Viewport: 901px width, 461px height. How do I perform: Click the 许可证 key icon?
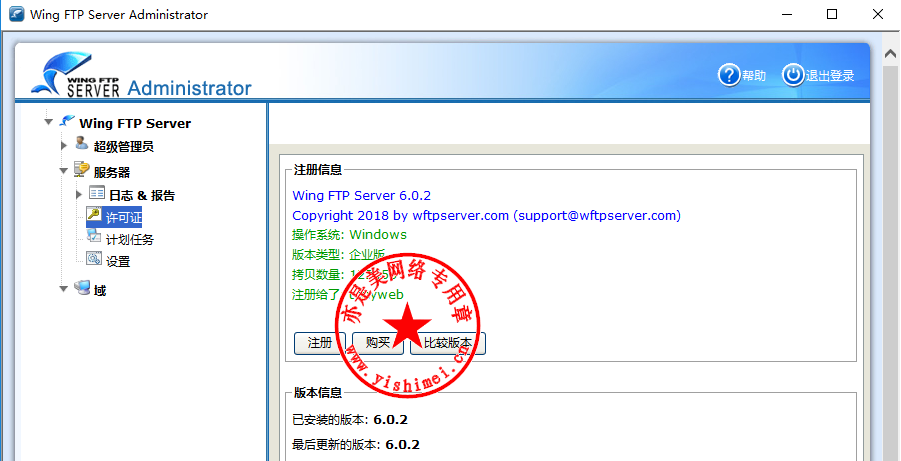pos(94,214)
